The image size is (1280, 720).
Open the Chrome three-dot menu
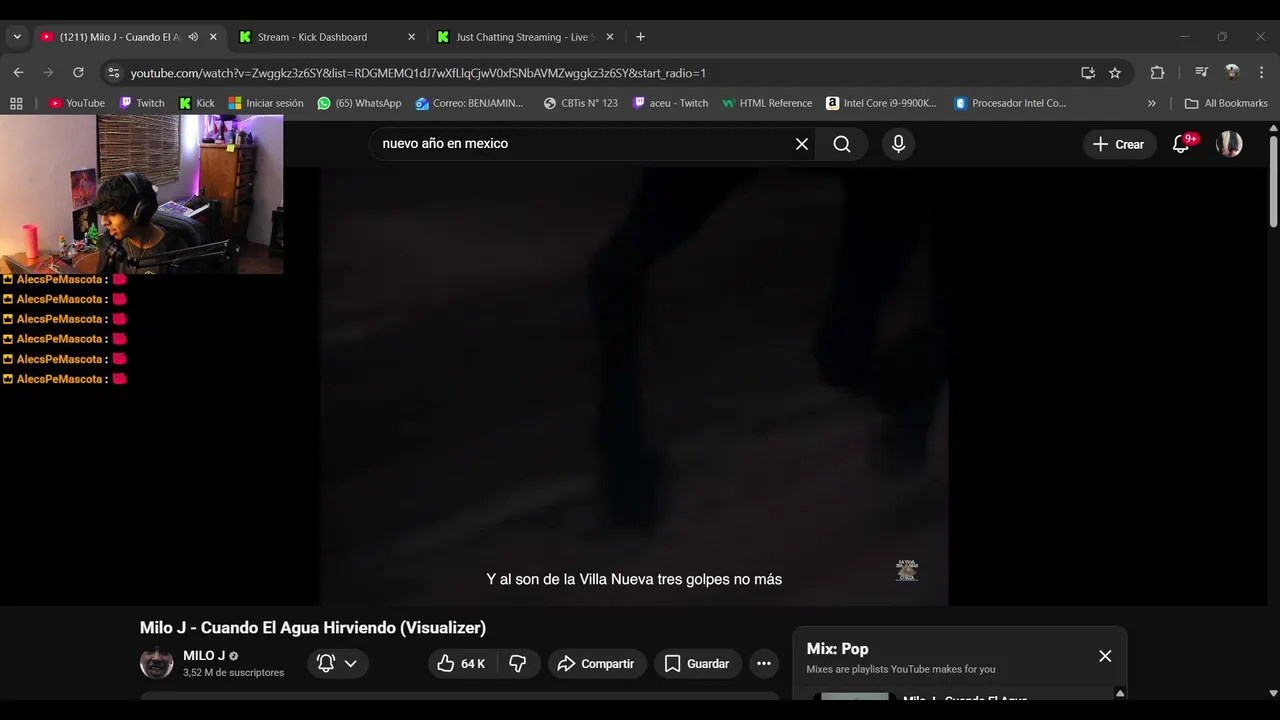pyautogui.click(x=1261, y=73)
